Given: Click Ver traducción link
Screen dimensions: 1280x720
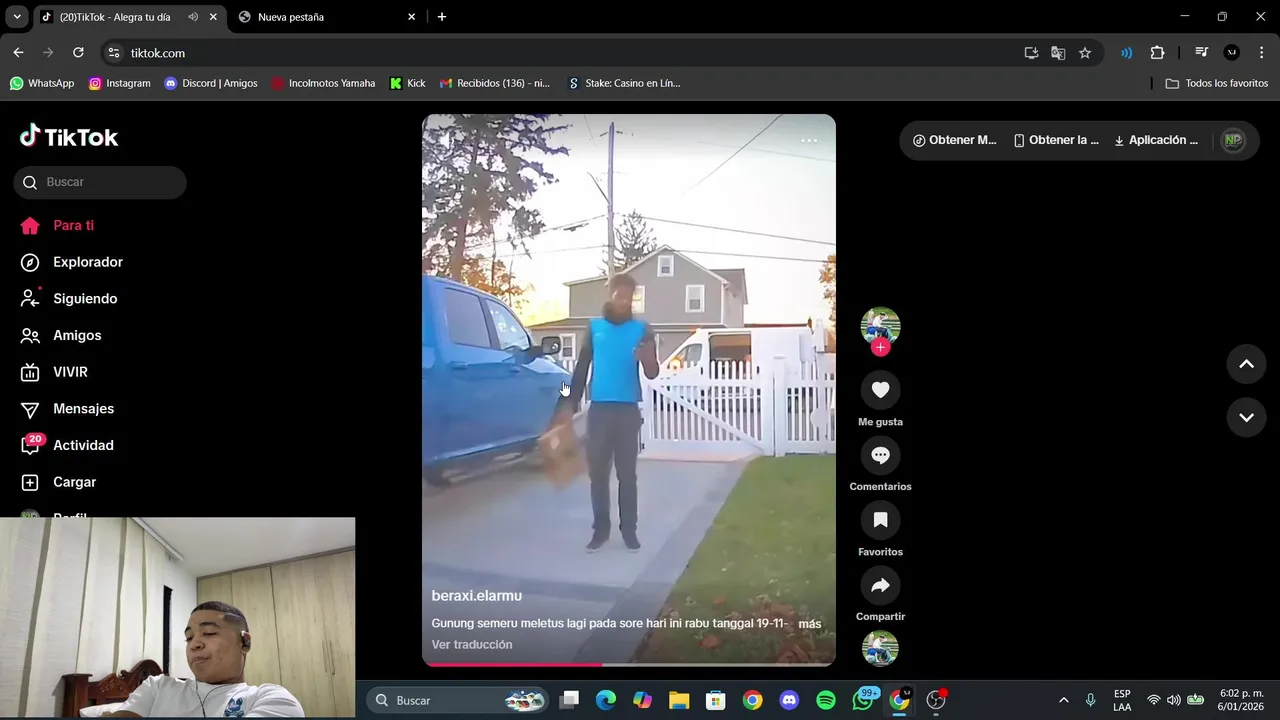Looking at the screenshot, I should point(472,645).
